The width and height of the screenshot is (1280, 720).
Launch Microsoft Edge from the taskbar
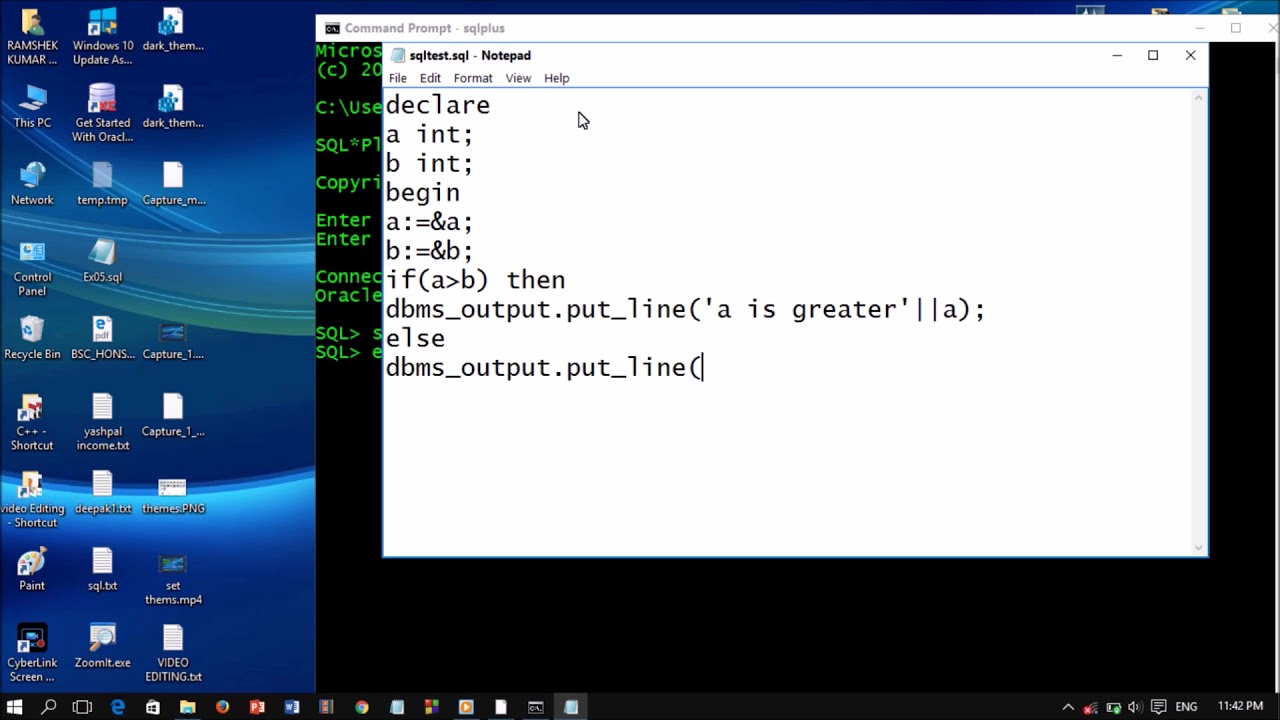tap(118, 707)
